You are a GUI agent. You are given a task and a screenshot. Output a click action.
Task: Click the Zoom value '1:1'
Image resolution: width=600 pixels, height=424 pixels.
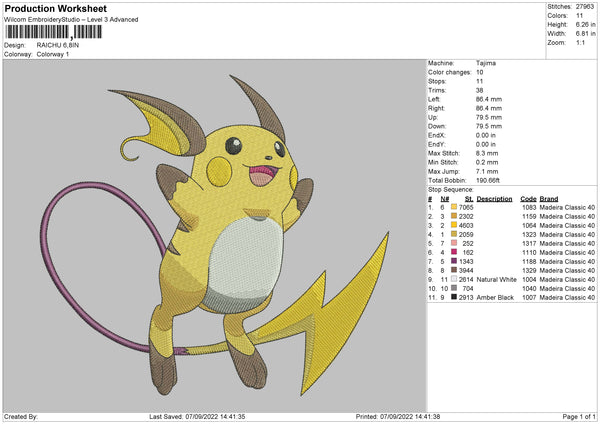pos(580,42)
